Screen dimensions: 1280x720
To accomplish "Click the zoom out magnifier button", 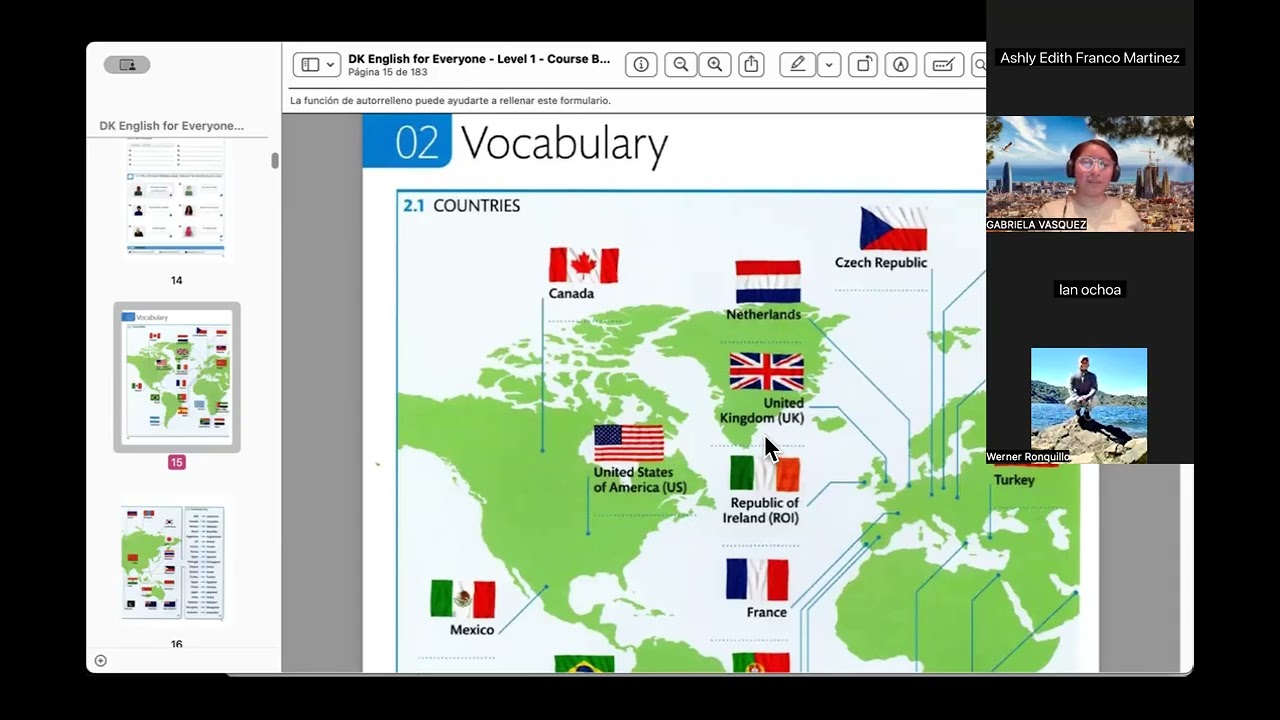I will click(x=681, y=64).
